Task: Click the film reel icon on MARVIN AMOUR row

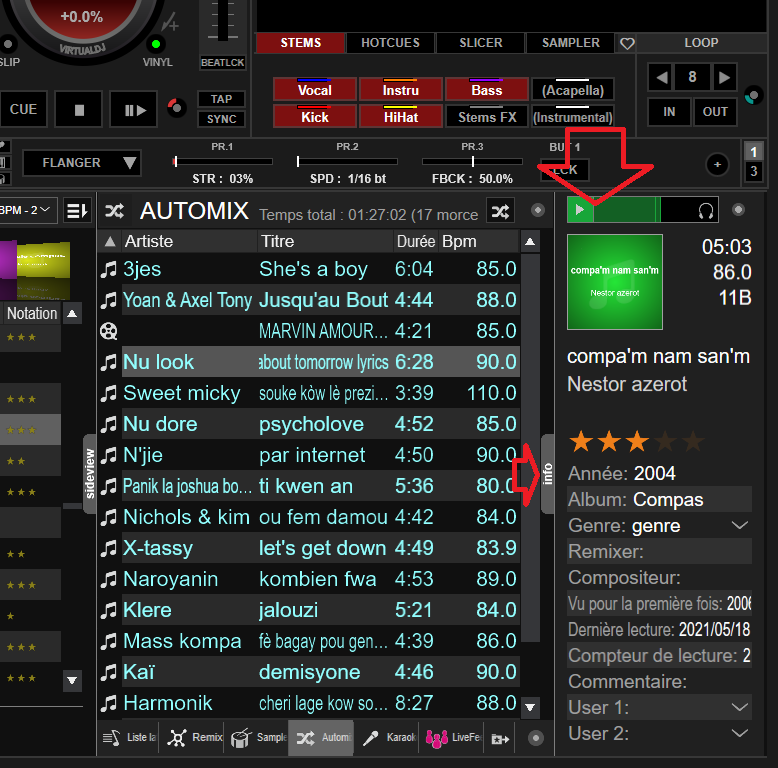Action: [x=109, y=331]
